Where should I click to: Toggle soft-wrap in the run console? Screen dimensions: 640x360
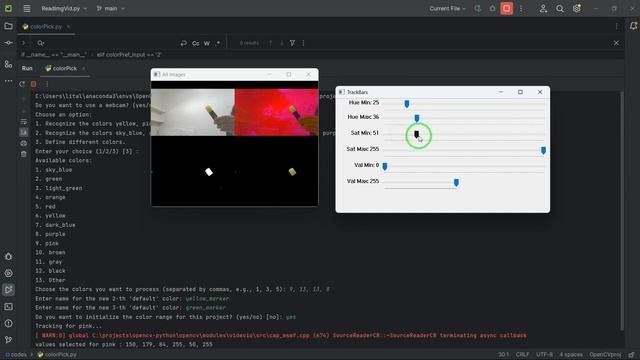click(x=24, y=122)
